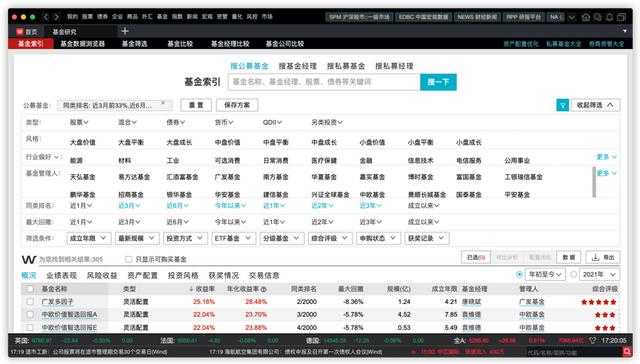This screenshot has height=364, width=640.
Task: Click the red search icon in status bar
Action: [x=627, y=352]
